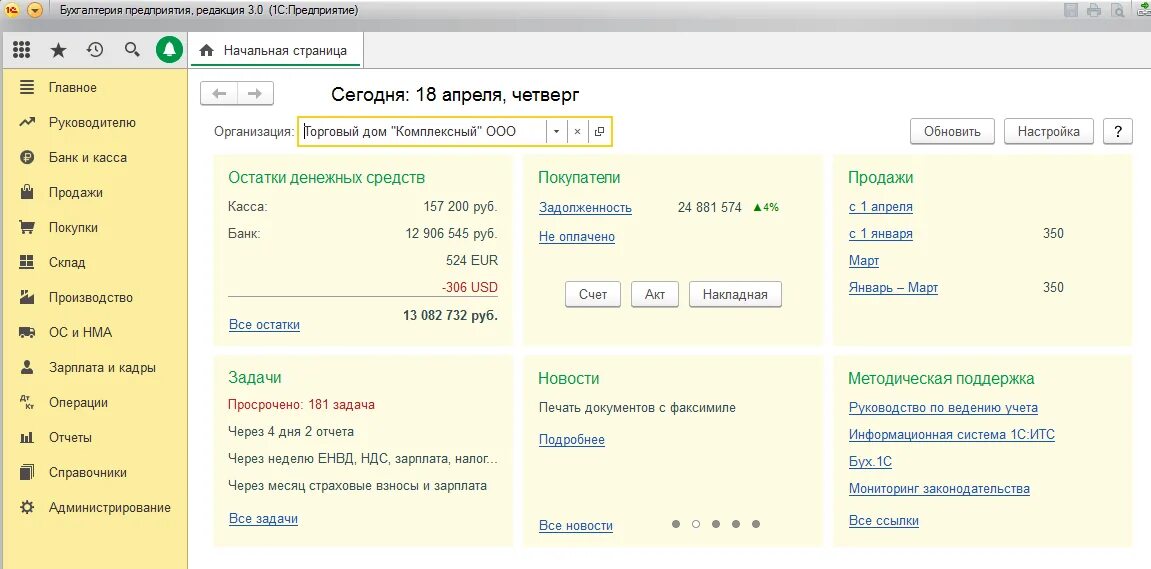The width and height of the screenshot is (1151, 569).
Task: Click the Подробнее news link
Action: (572, 440)
